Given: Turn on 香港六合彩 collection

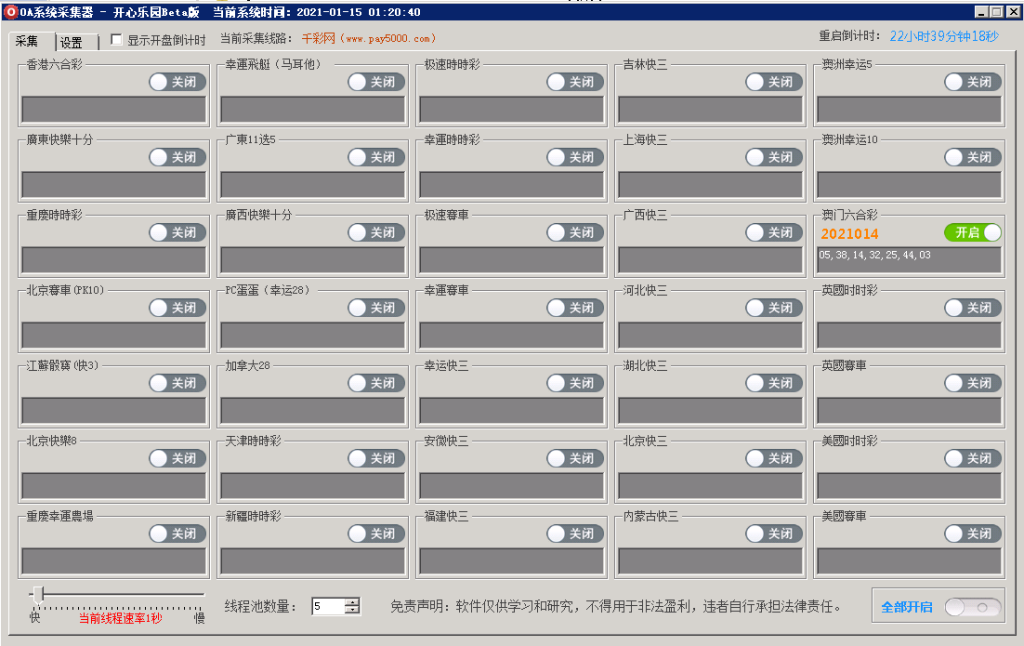Looking at the screenshot, I should pyautogui.click(x=177, y=82).
